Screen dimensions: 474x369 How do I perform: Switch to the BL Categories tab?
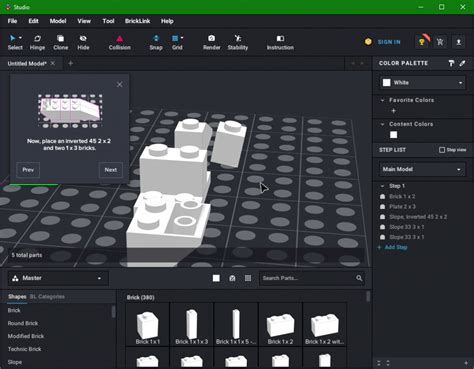point(47,297)
